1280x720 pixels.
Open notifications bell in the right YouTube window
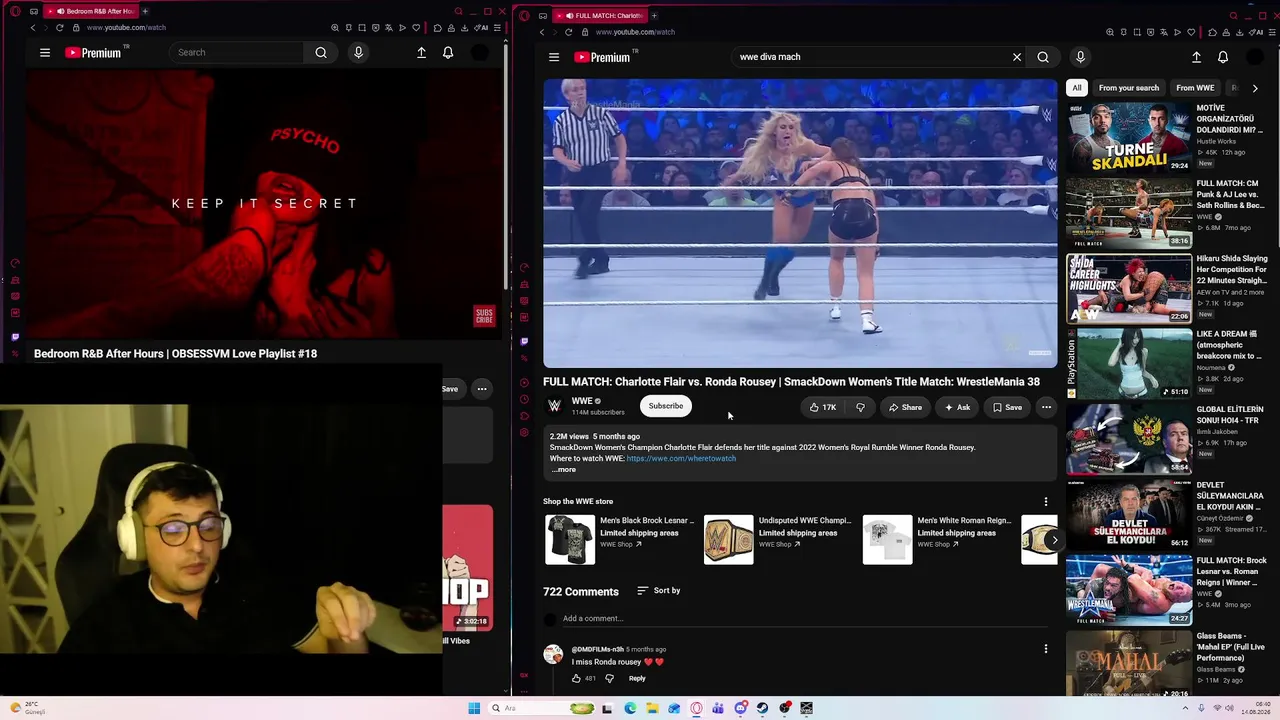pyautogui.click(x=1223, y=57)
